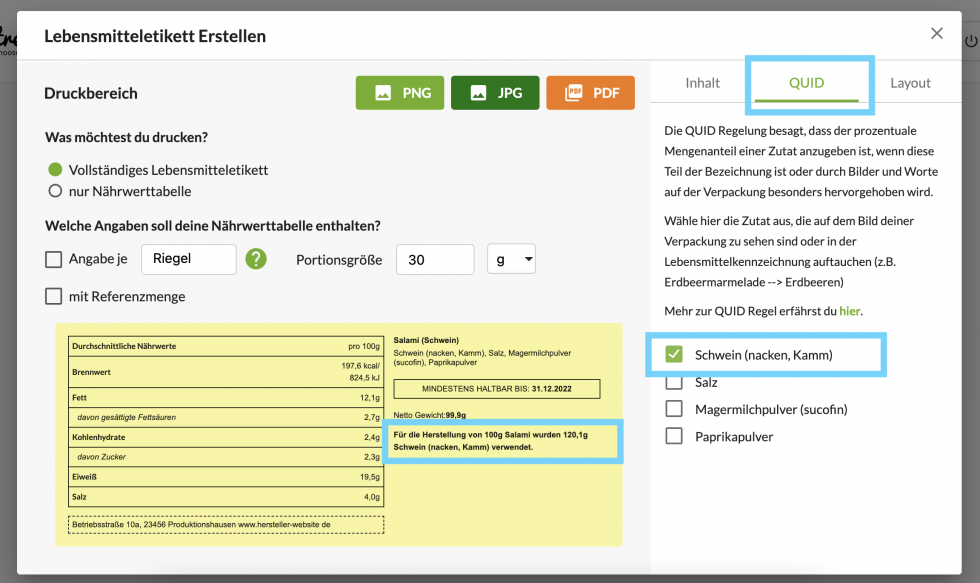Open the Layout tab

tap(910, 83)
